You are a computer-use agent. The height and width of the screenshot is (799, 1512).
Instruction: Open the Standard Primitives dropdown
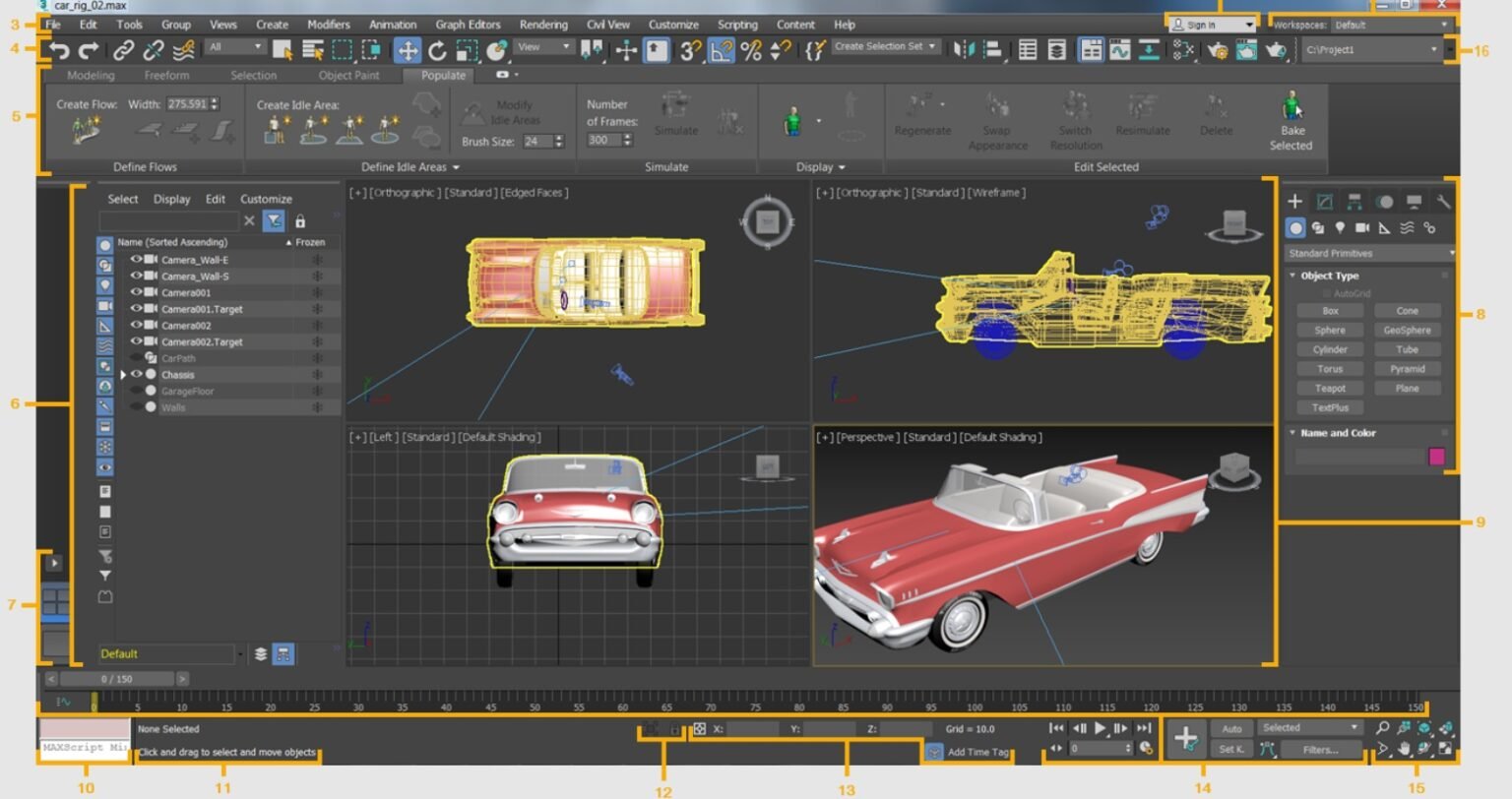tap(1368, 253)
